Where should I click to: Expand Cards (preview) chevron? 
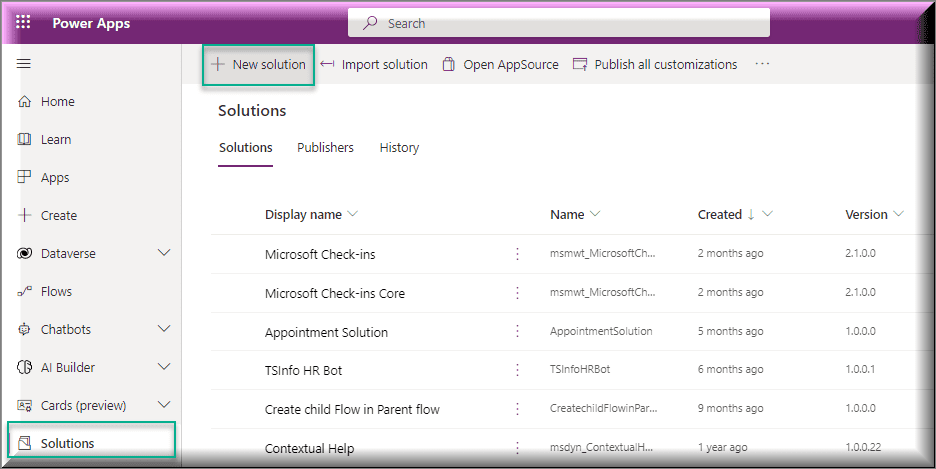pos(164,405)
